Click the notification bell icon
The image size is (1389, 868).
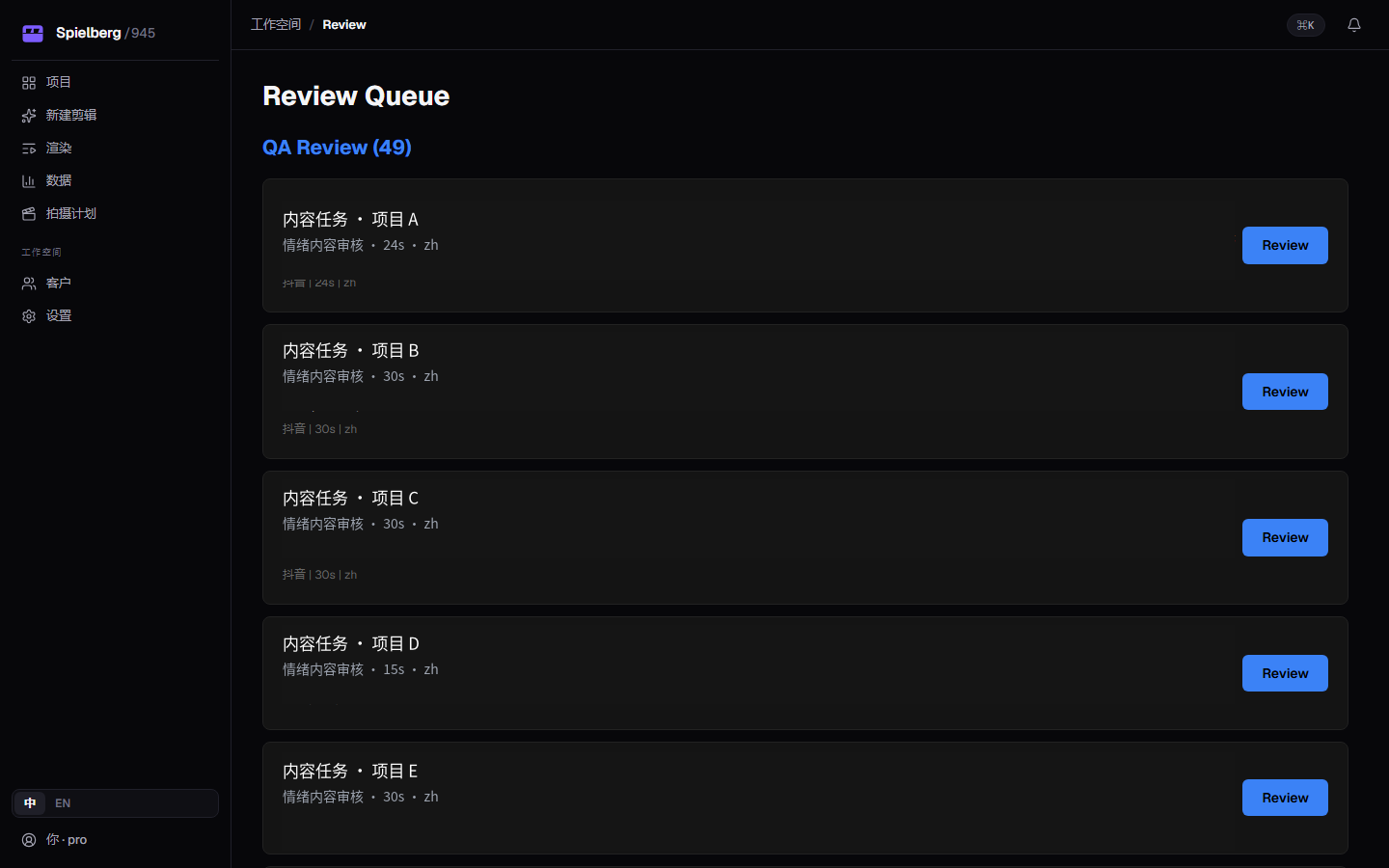click(1354, 25)
